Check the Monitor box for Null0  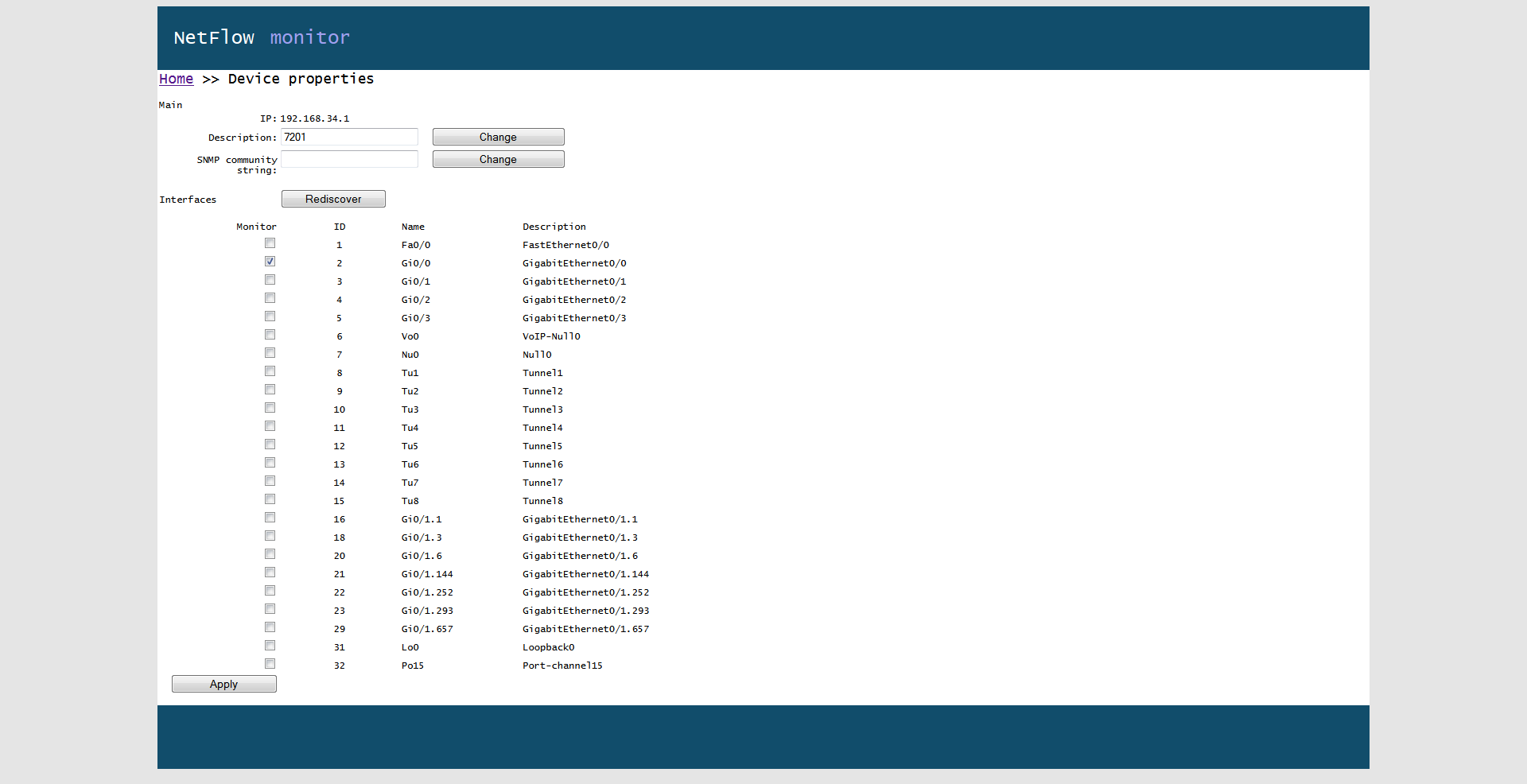point(270,352)
